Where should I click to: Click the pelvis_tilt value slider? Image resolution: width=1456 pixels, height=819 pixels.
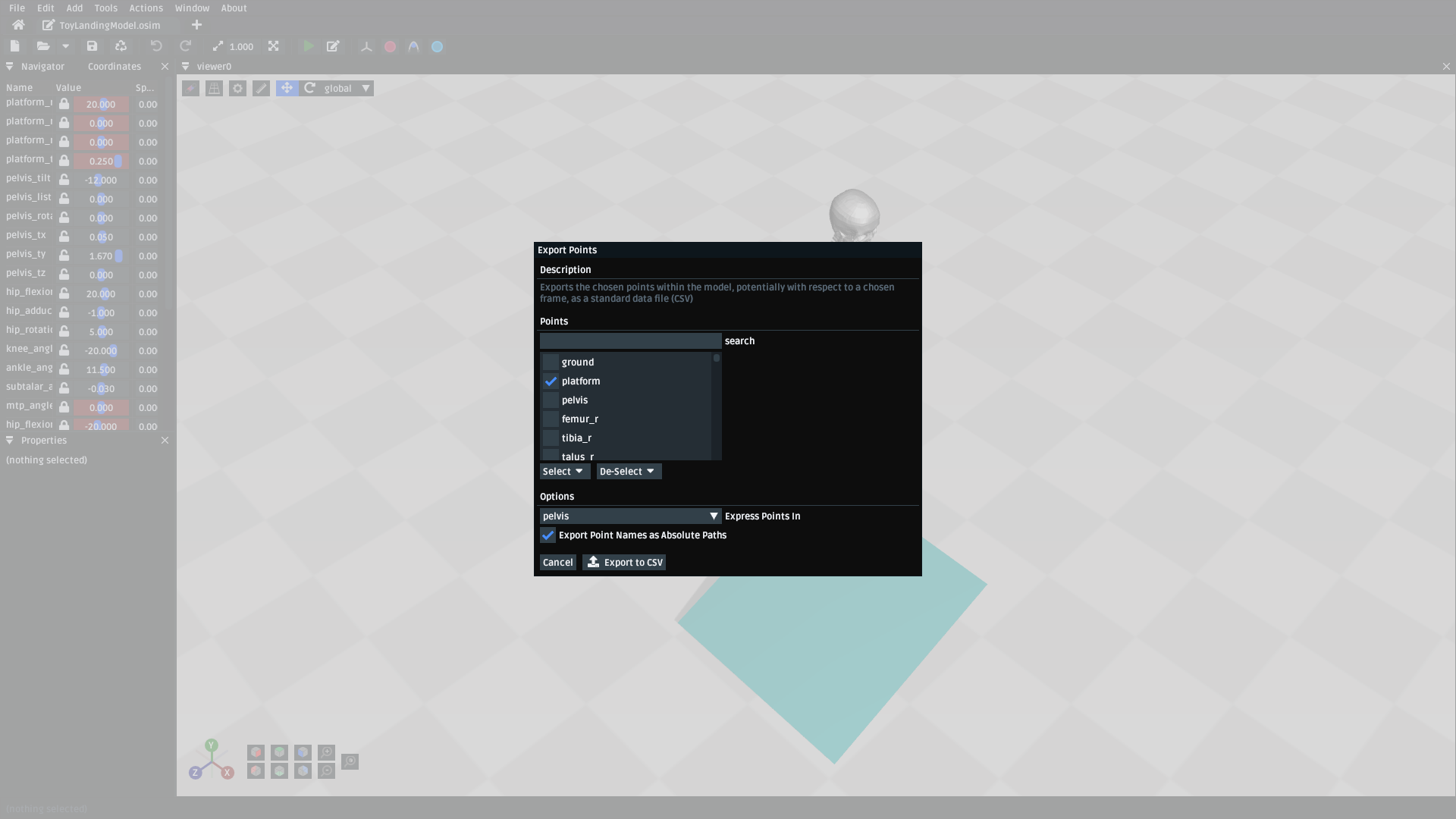pyautogui.click(x=101, y=180)
